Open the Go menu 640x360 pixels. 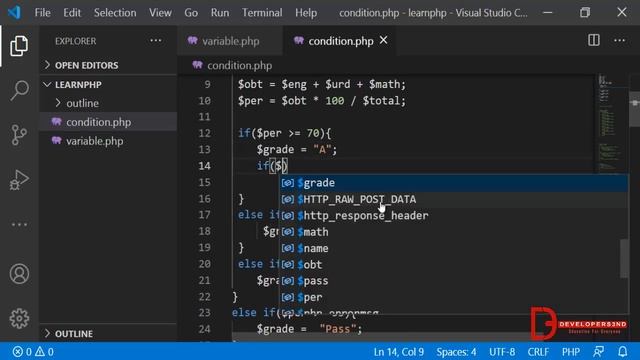(191, 13)
